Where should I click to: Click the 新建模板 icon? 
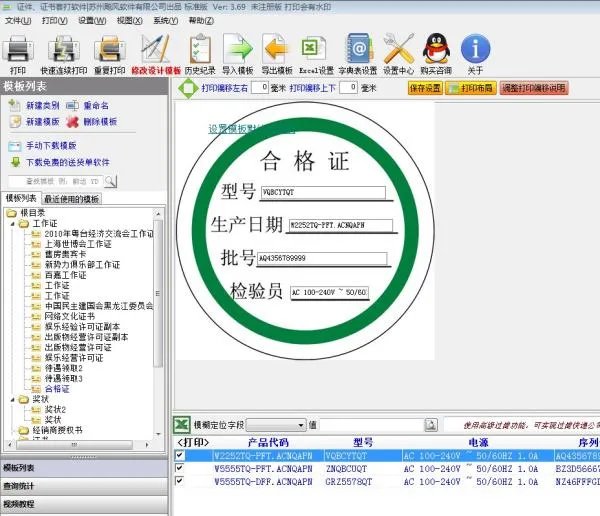(15, 122)
